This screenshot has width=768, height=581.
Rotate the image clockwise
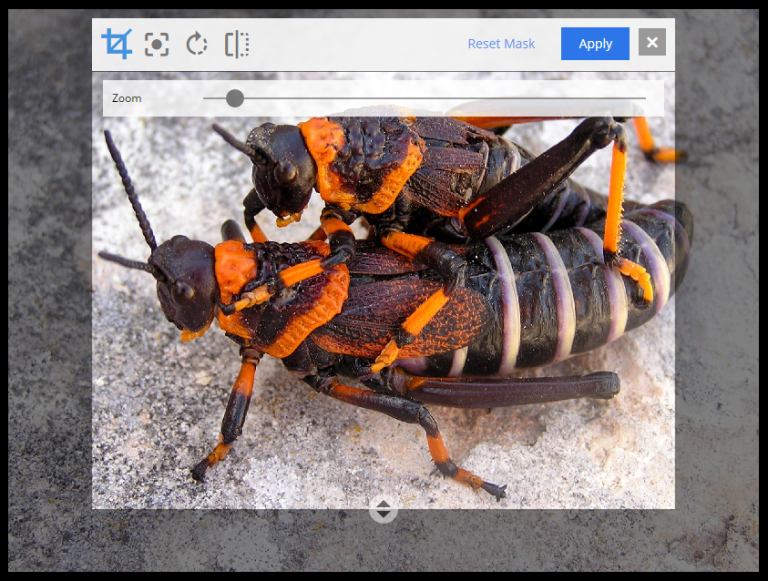pos(197,44)
